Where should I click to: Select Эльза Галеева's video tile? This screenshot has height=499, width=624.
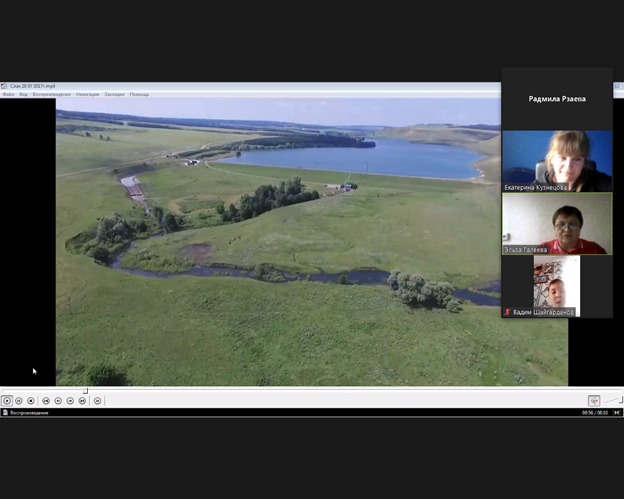tap(557, 223)
